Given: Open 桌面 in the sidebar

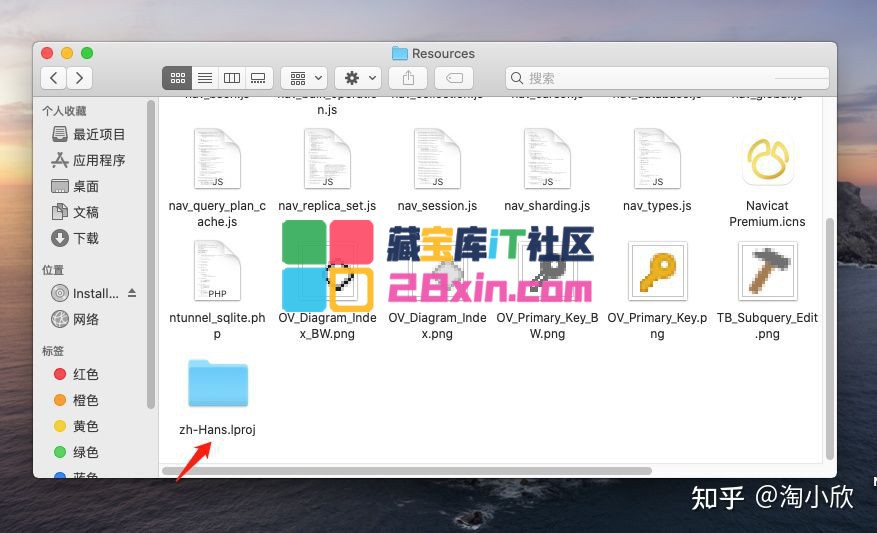Looking at the screenshot, I should (x=76, y=186).
